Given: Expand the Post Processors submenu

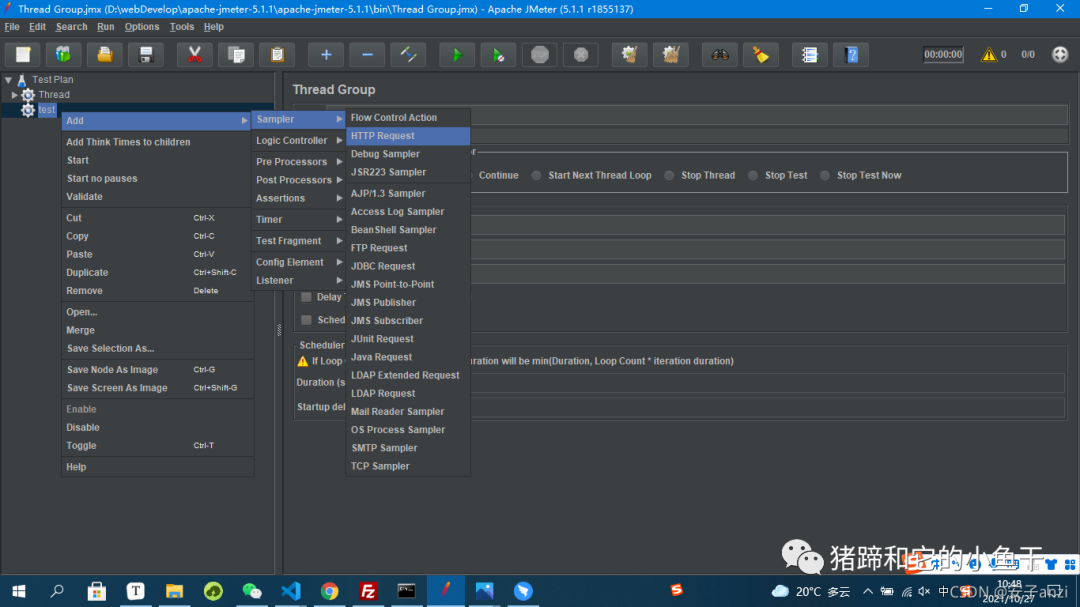Looking at the screenshot, I should [298, 180].
